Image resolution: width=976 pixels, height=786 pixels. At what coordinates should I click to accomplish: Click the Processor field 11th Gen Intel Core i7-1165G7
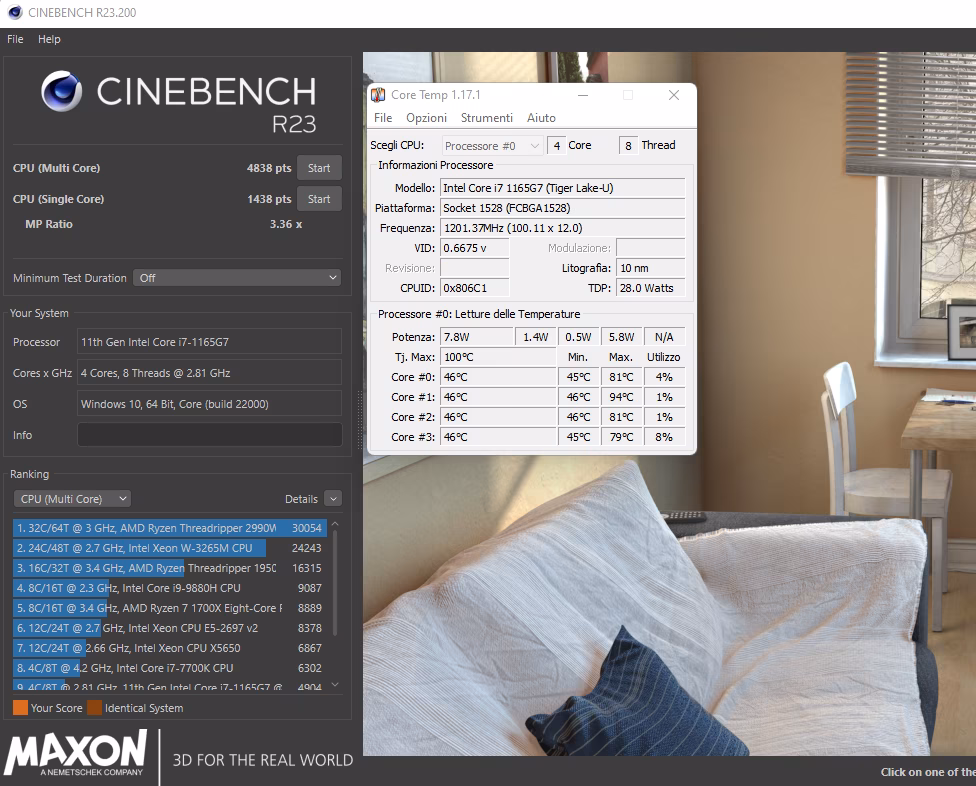tap(209, 342)
